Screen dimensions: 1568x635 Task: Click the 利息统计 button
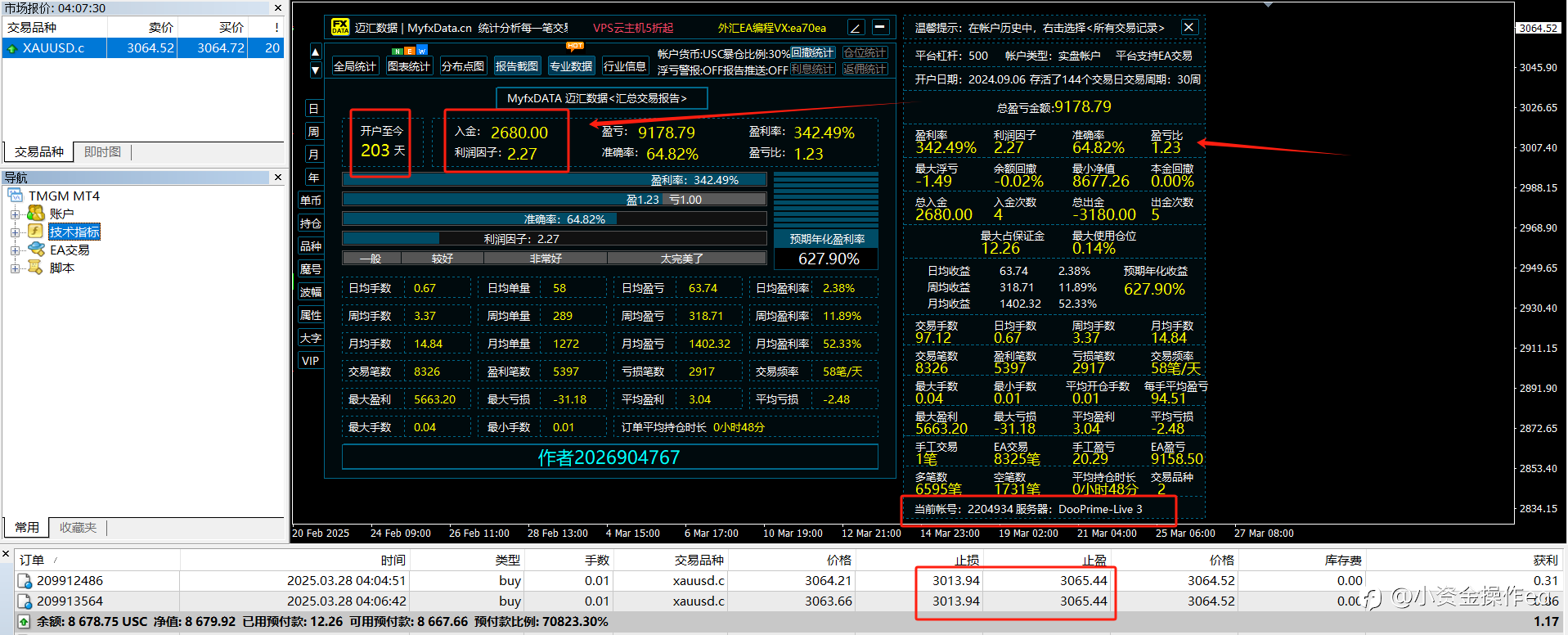[813, 70]
